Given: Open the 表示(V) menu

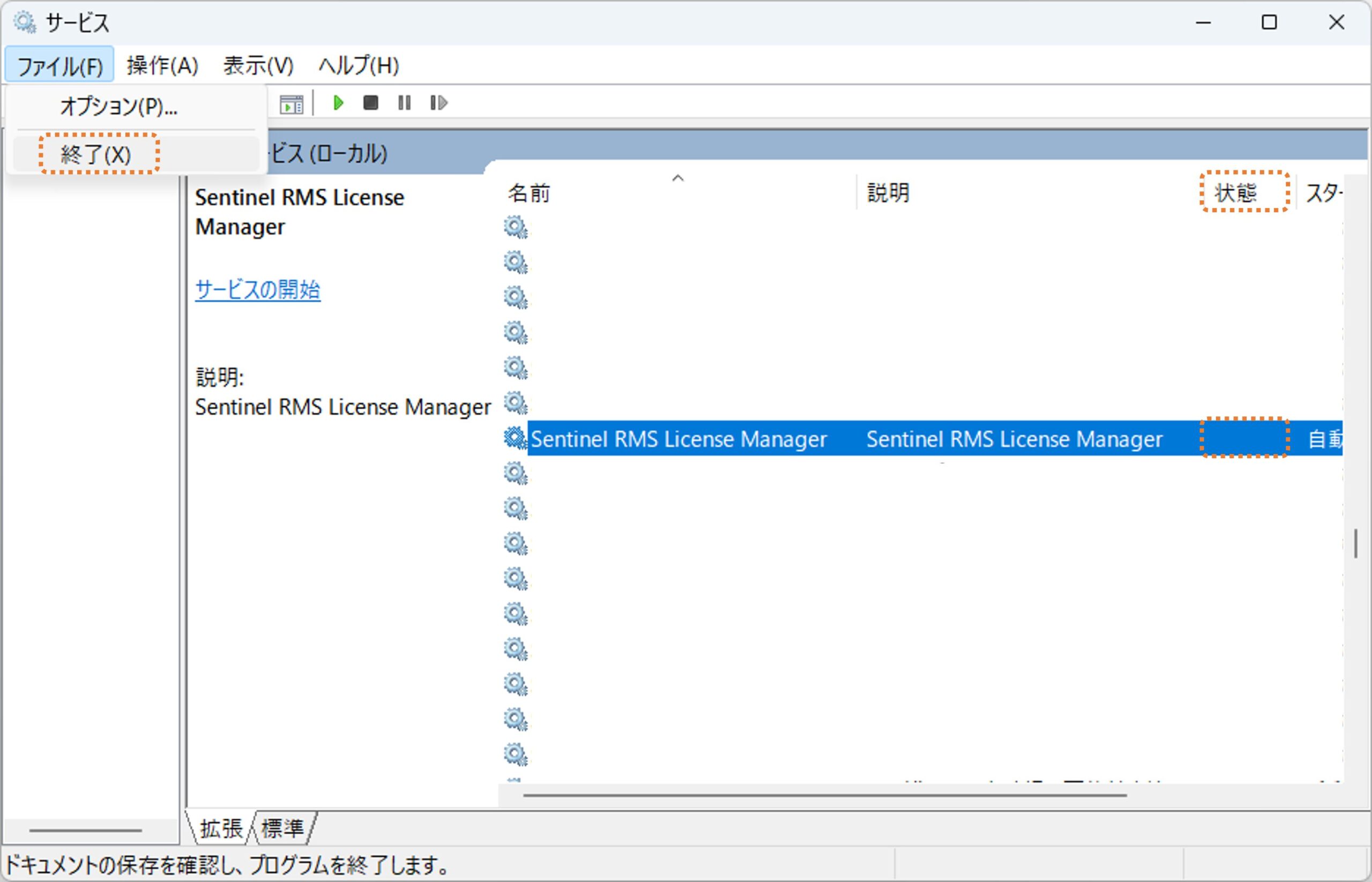Looking at the screenshot, I should pos(258,66).
